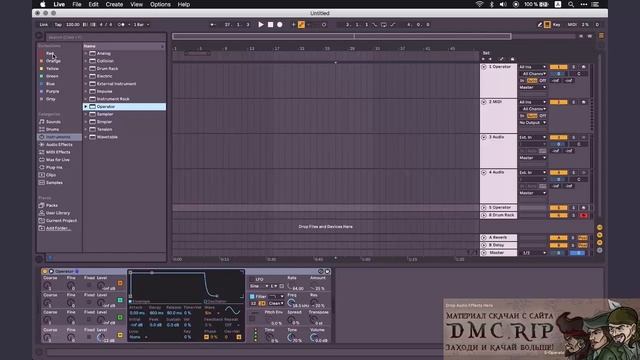Arm the 2 MIDI track
This screenshot has width=640, height=360.
pos(583,102)
